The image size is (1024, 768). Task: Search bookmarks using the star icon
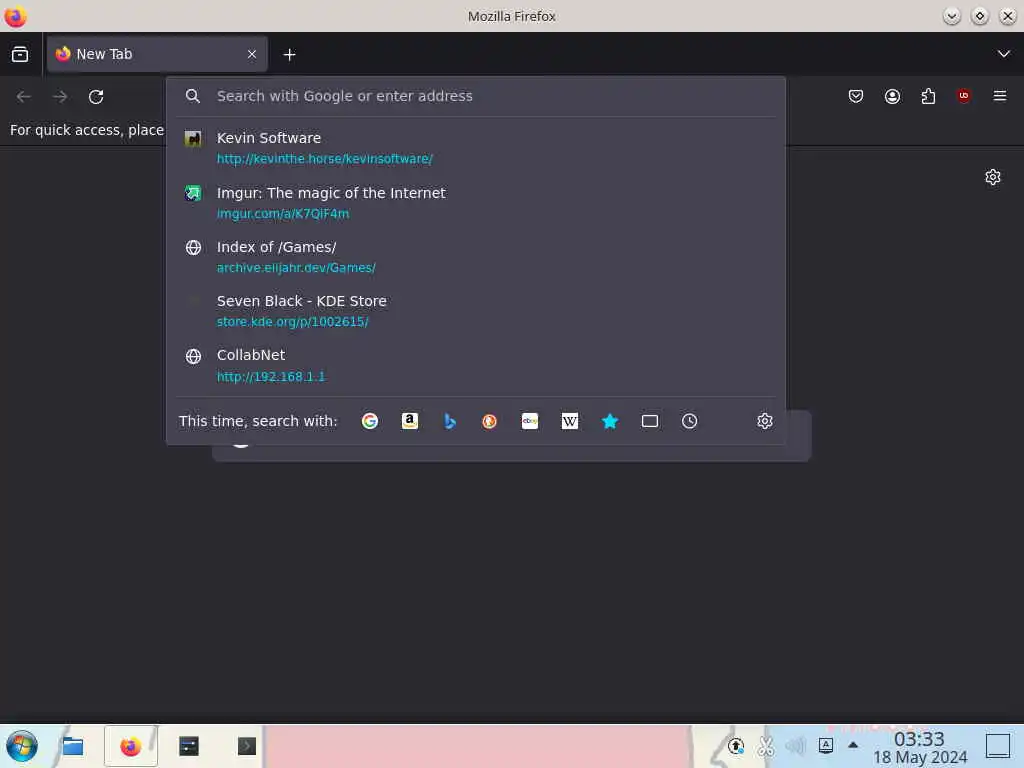(610, 421)
